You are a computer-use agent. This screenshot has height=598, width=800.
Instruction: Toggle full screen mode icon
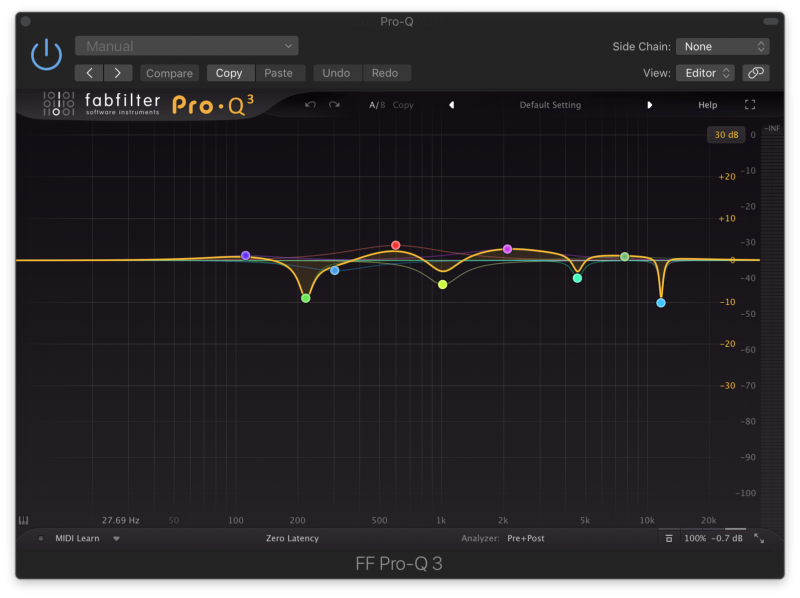749,105
